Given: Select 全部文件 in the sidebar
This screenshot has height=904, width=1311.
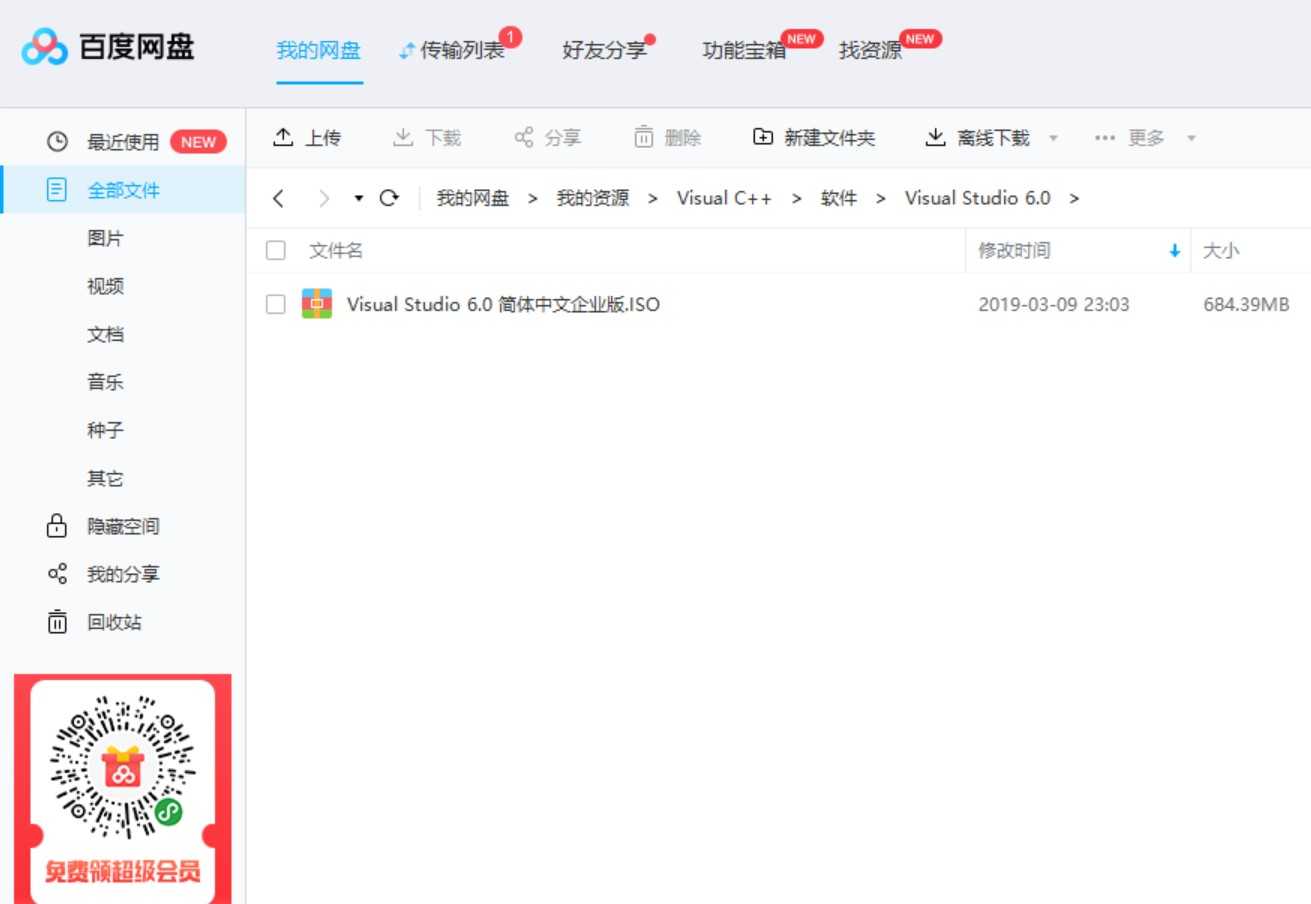Looking at the screenshot, I should coord(123,190).
